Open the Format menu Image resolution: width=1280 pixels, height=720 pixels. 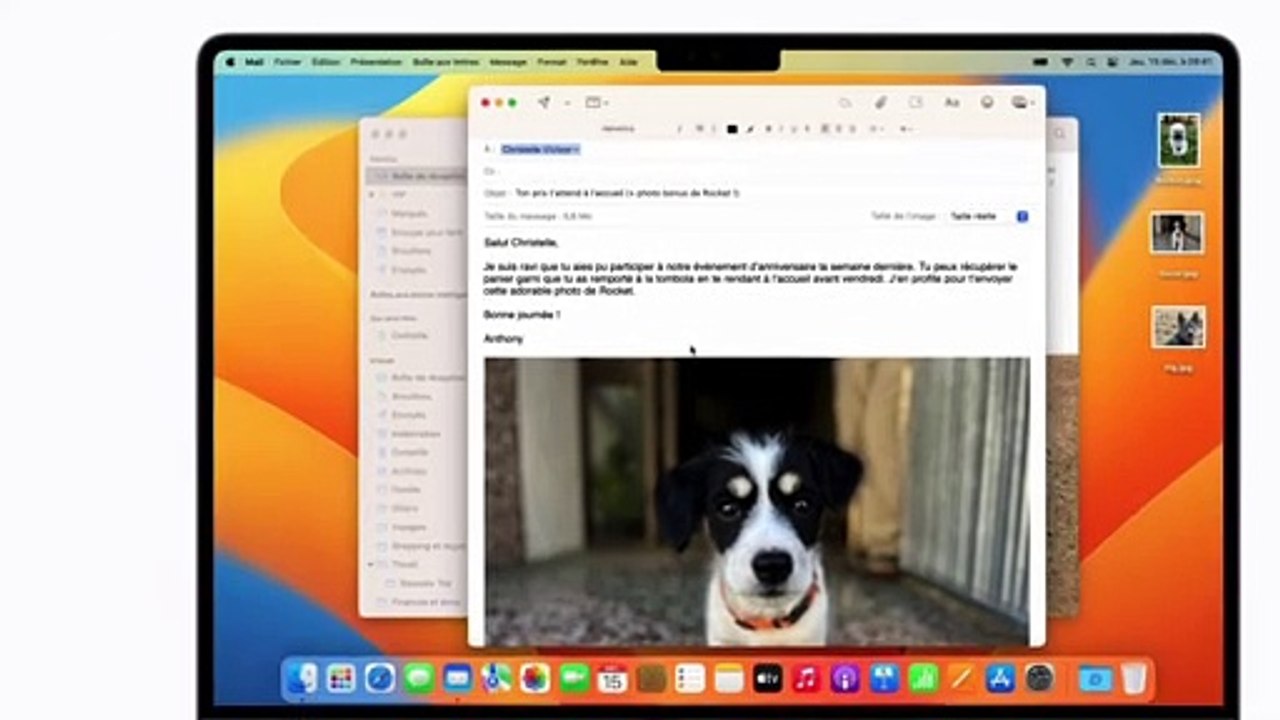pyautogui.click(x=552, y=62)
